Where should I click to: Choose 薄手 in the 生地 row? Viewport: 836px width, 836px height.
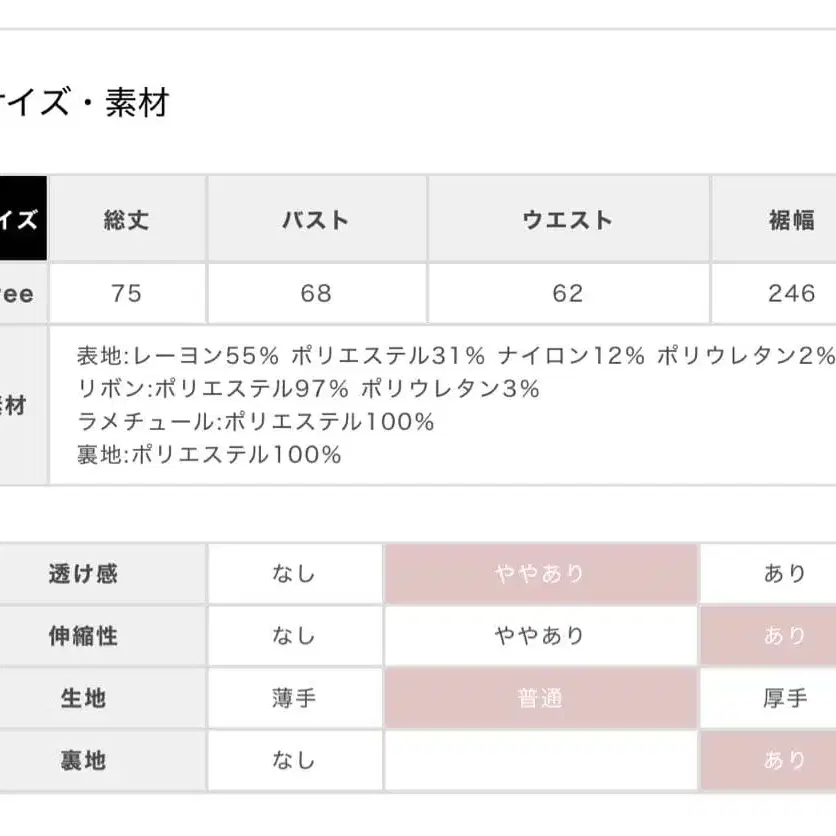point(294,699)
